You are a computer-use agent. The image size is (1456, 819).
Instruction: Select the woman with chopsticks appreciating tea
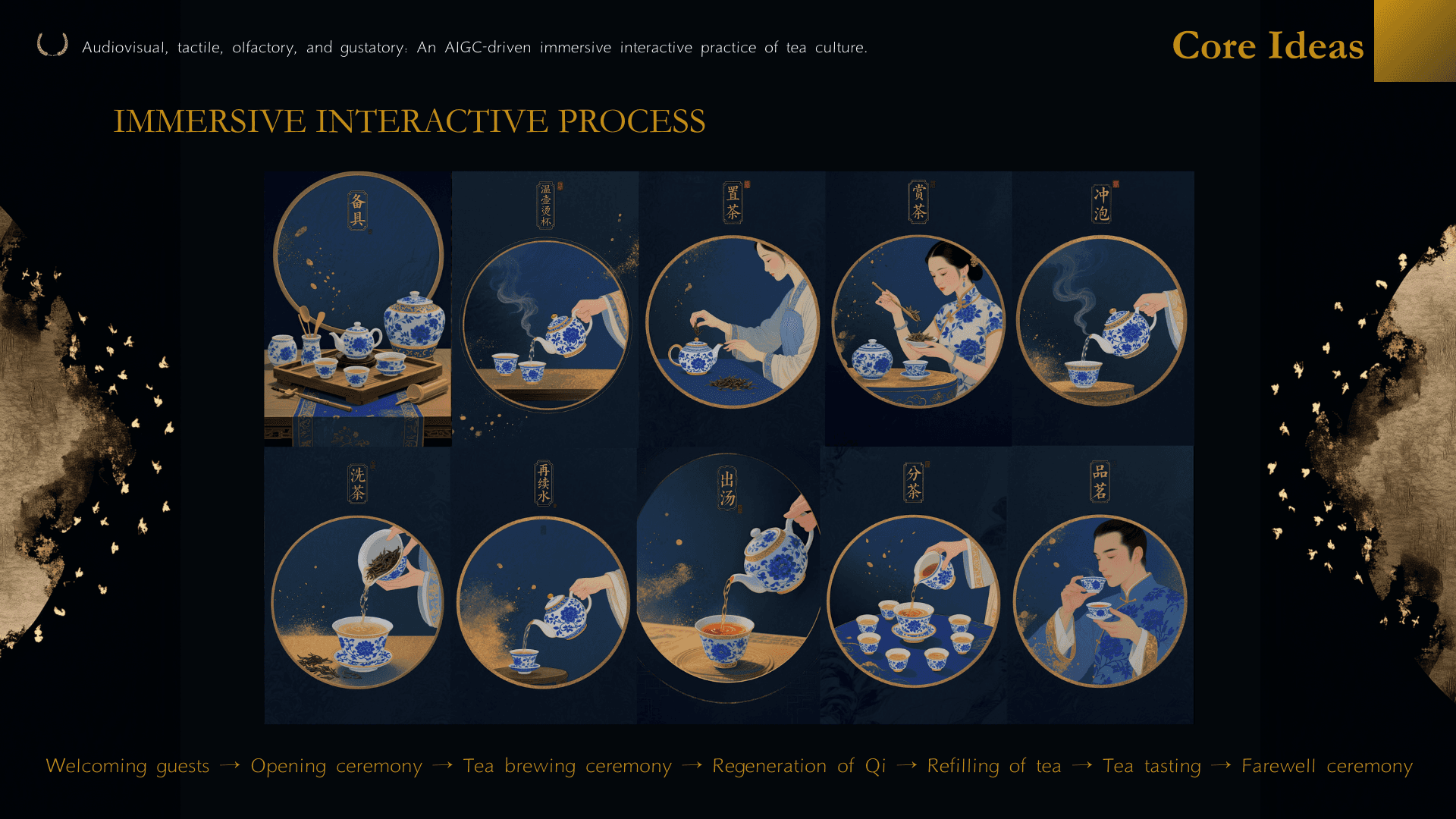pos(918,309)
